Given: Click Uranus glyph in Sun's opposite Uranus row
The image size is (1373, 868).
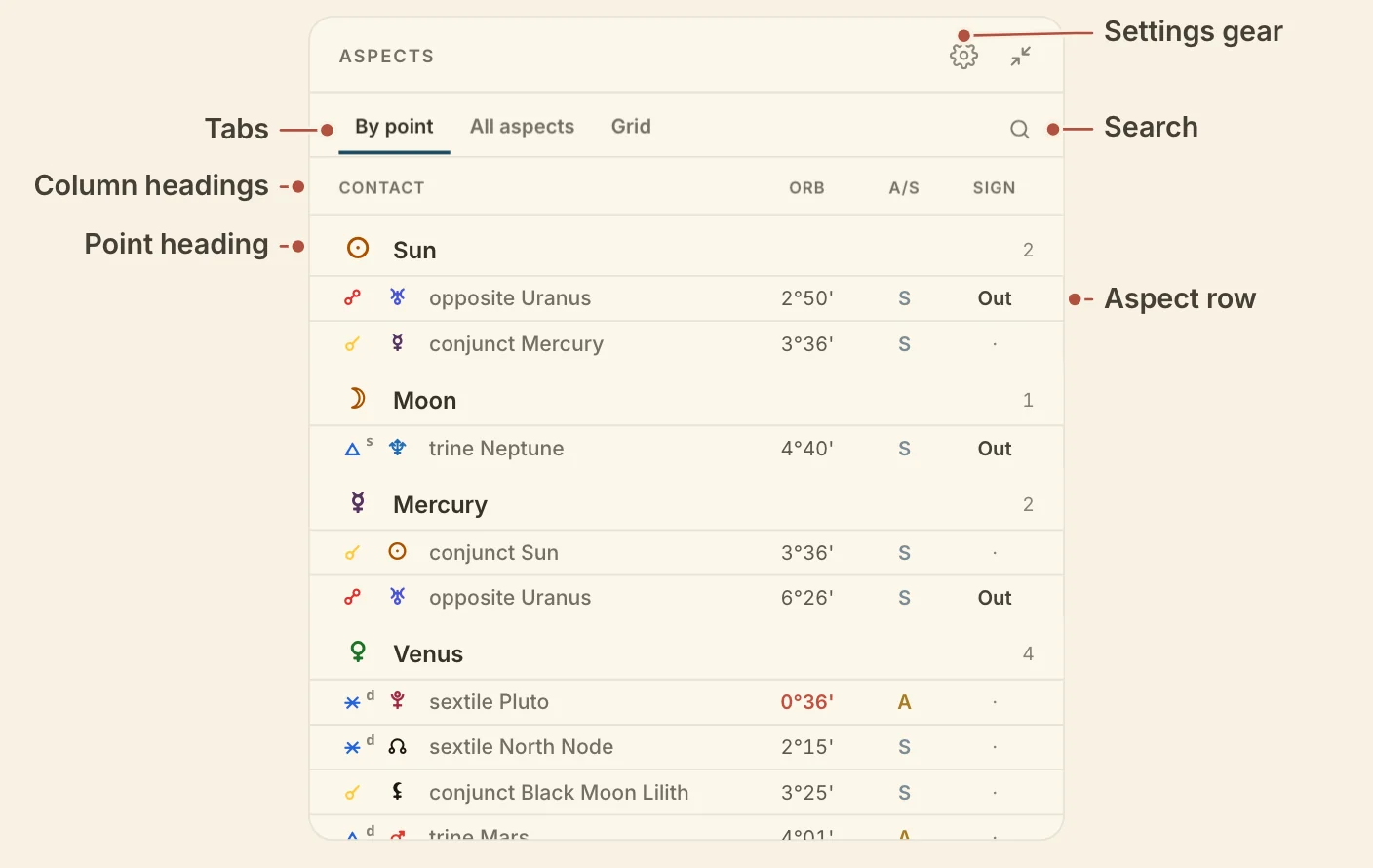Looking at the screenshot, I should click(397, 296).
